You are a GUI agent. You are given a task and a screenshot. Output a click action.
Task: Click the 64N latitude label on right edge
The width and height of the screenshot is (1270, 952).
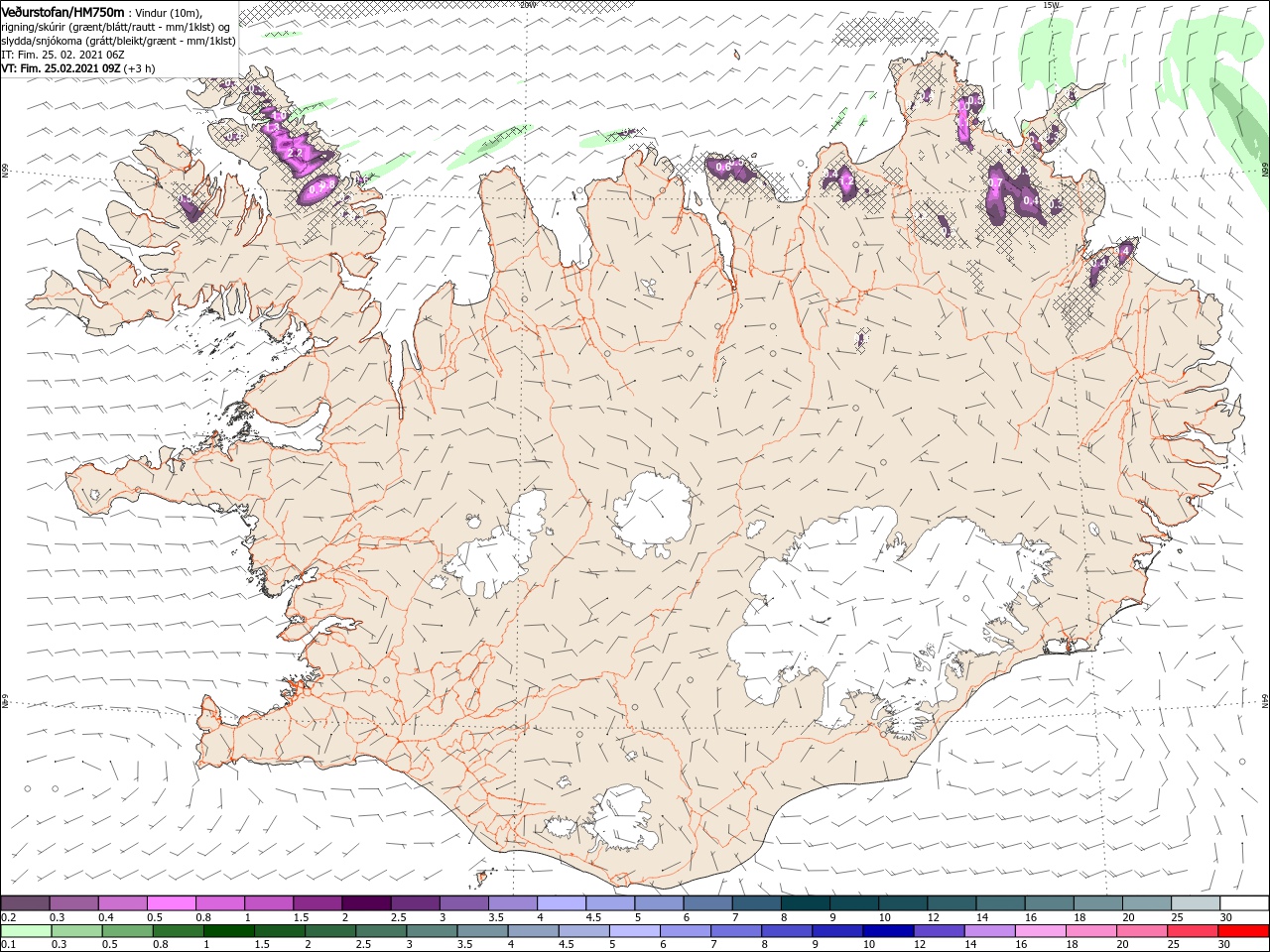click(x=1265, y=701)
